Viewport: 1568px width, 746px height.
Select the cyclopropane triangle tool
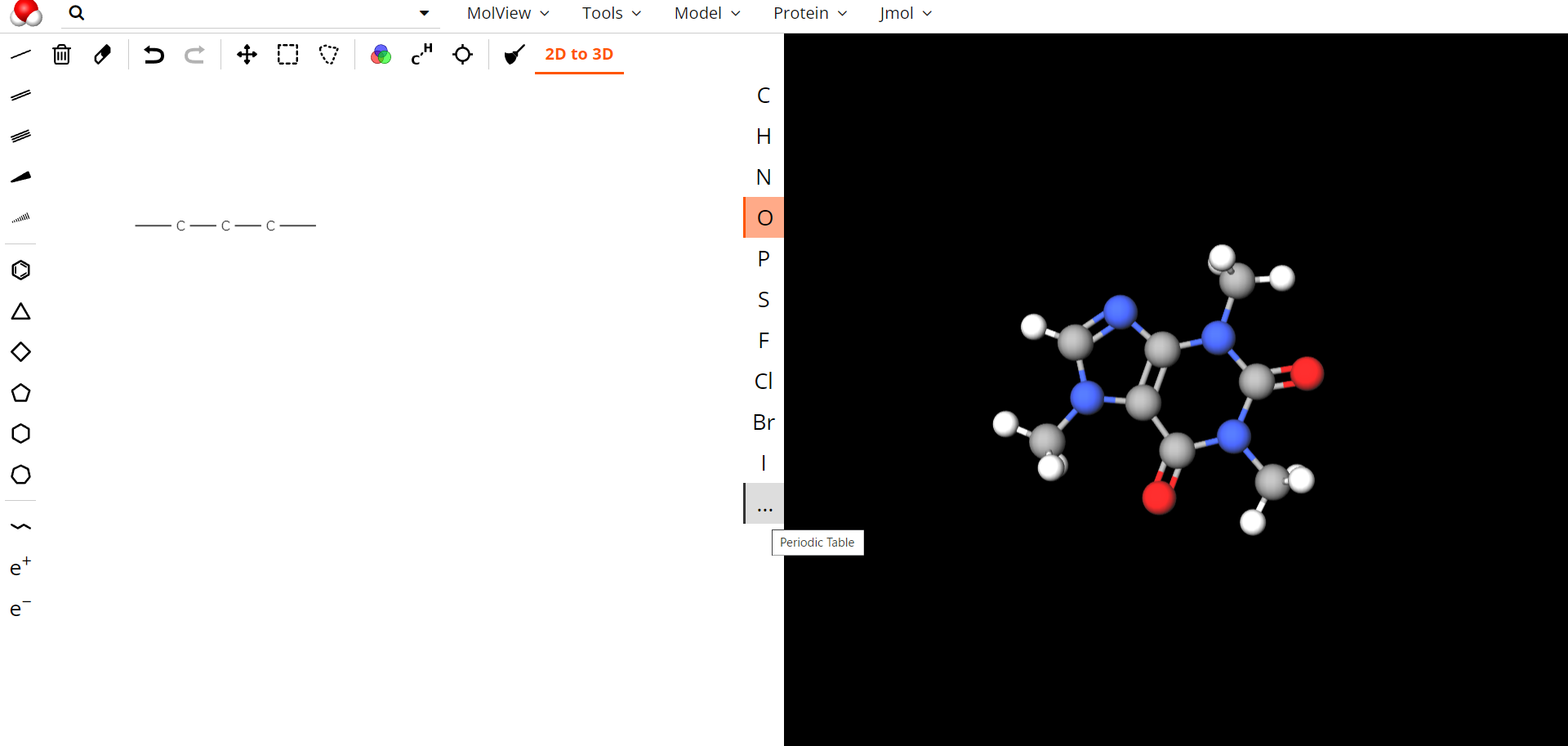click(x=20, y=311)
